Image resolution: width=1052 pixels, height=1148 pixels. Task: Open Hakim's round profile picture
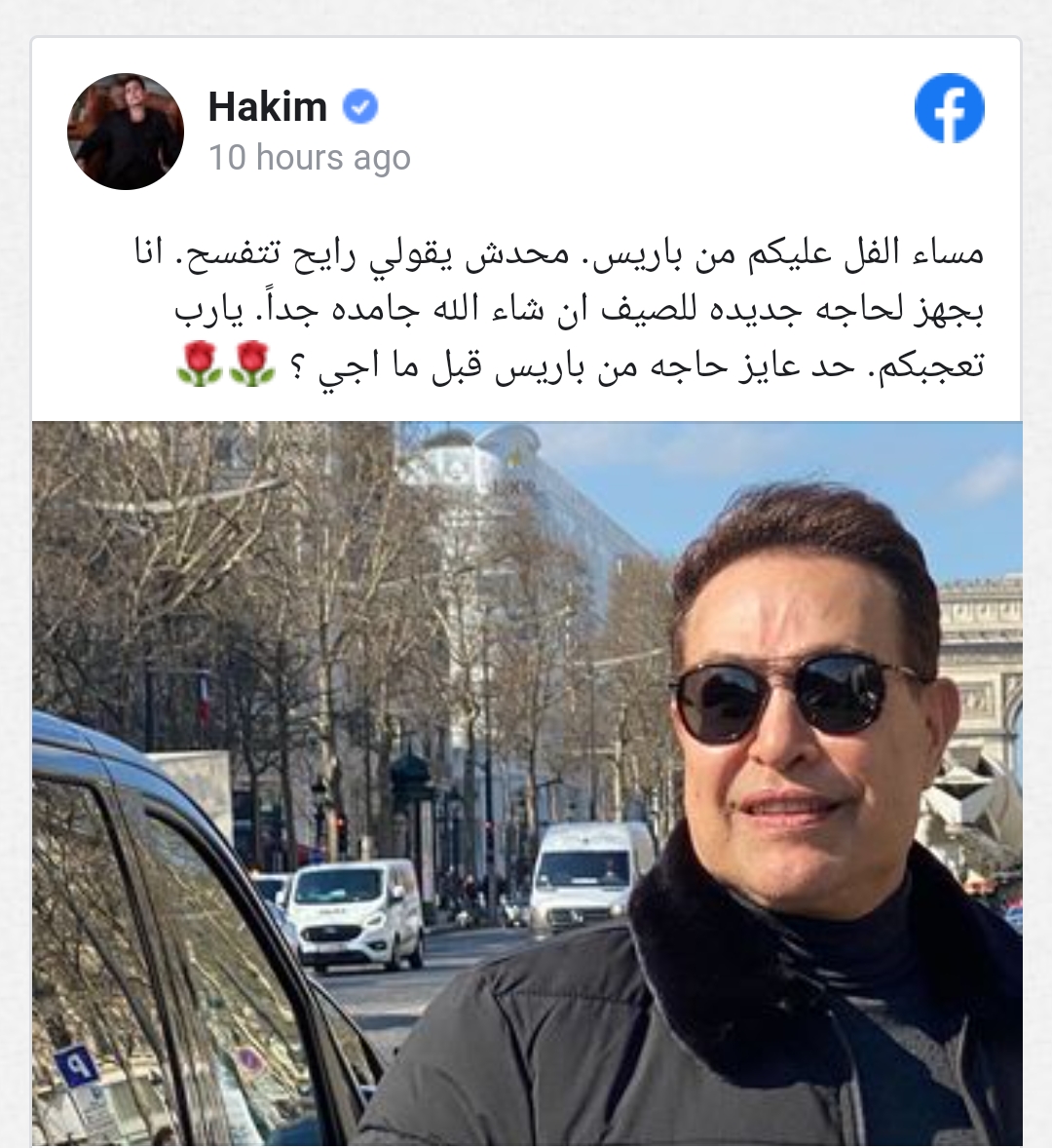tap(125, 131)
